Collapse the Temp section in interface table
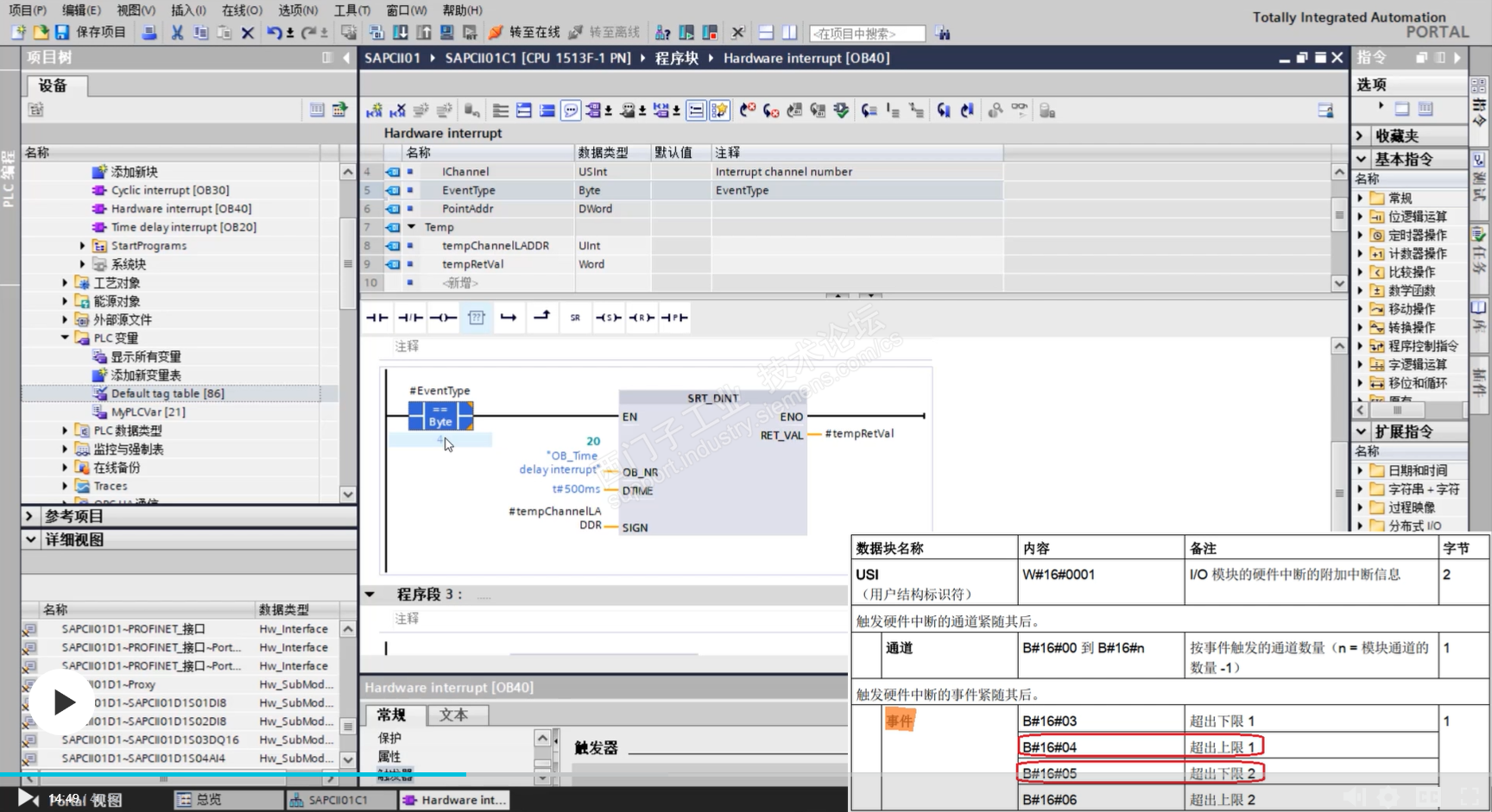The width and height of the screenshot is (1492, 812). click(411, 227)
